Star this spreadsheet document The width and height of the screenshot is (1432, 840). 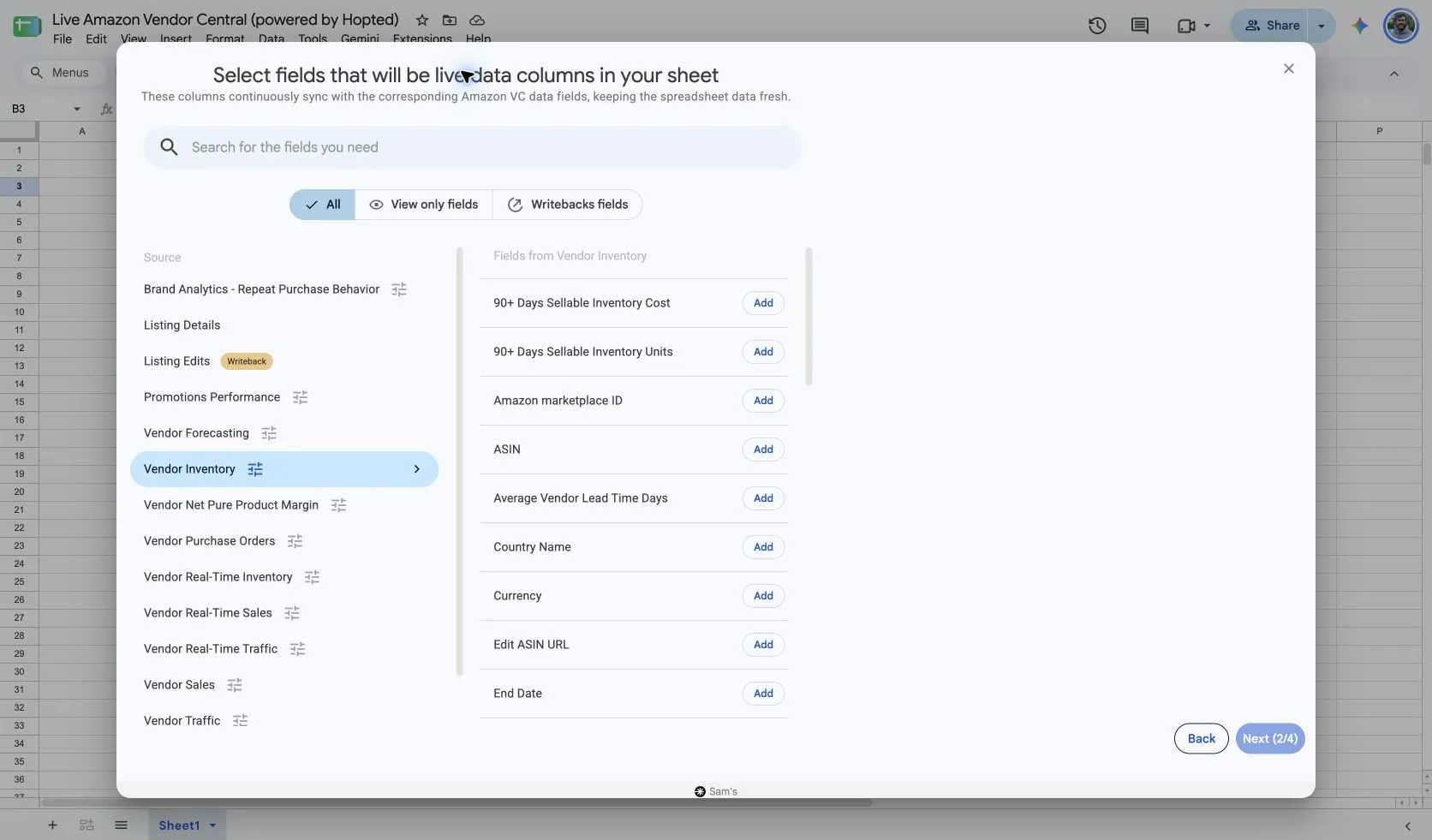(x=422, y=20)
